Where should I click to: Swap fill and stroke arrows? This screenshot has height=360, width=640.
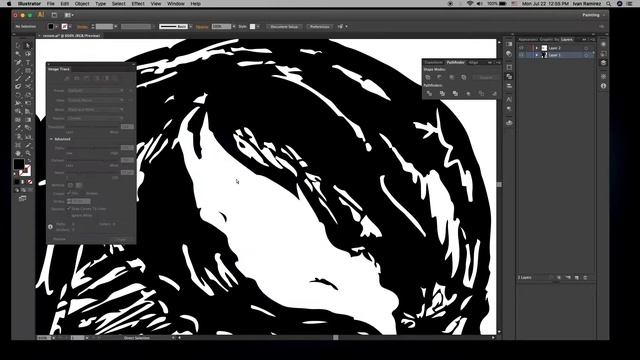coord(29,160)
